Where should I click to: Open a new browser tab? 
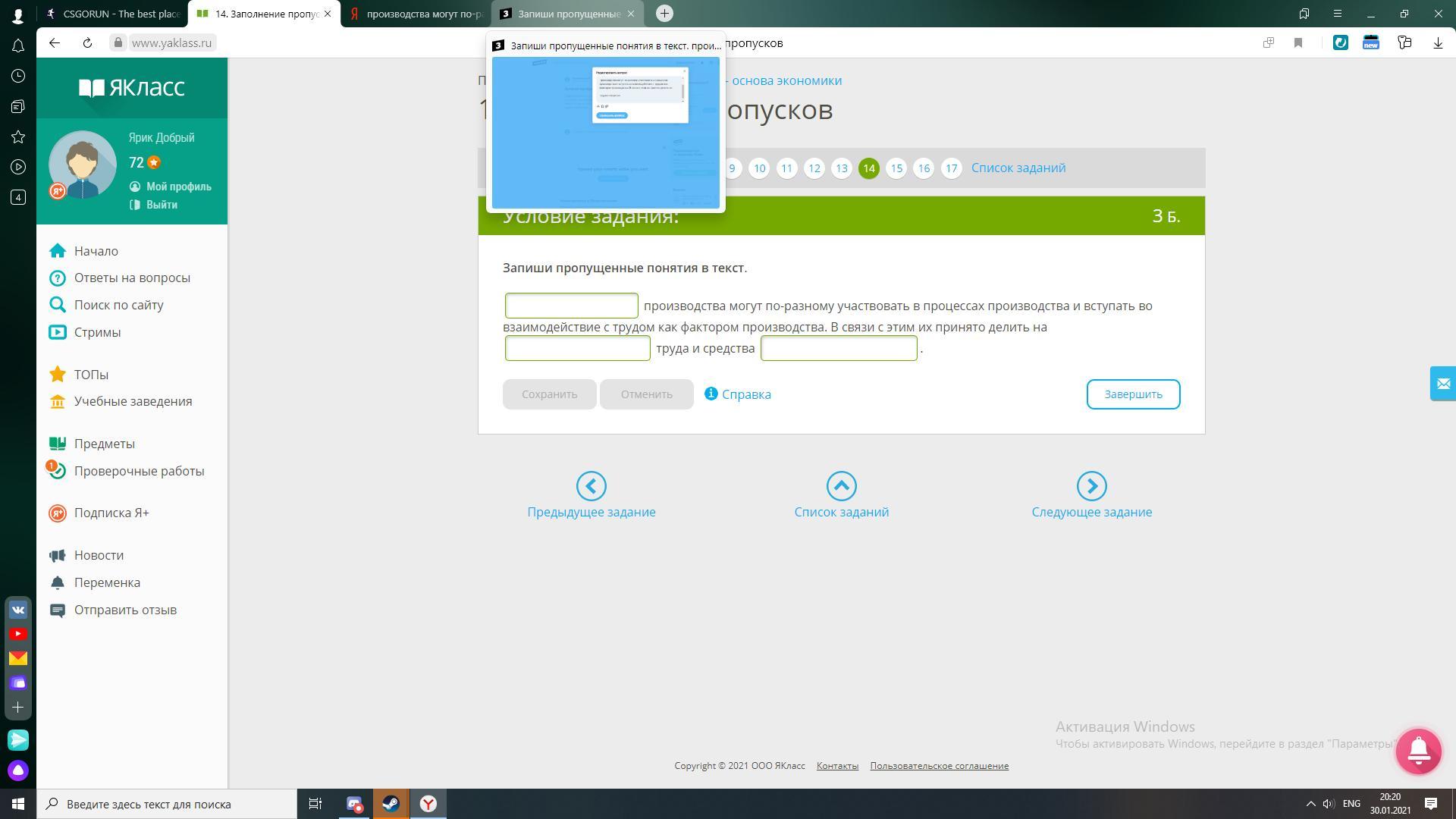pos(664,14)
